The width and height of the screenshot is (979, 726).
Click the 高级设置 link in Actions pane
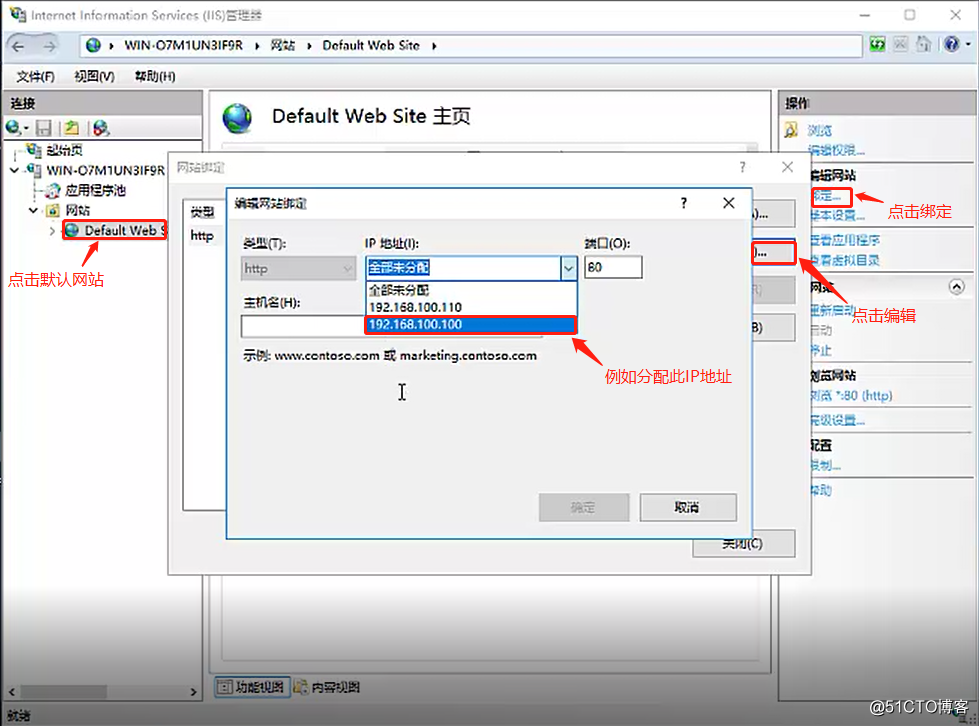point(837,421)
